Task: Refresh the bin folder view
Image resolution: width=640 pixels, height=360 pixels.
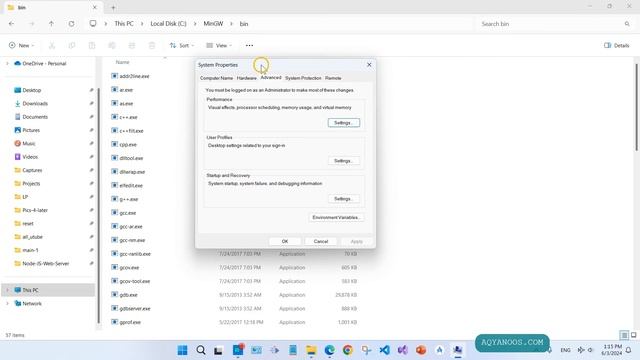Action: (71, 24)
